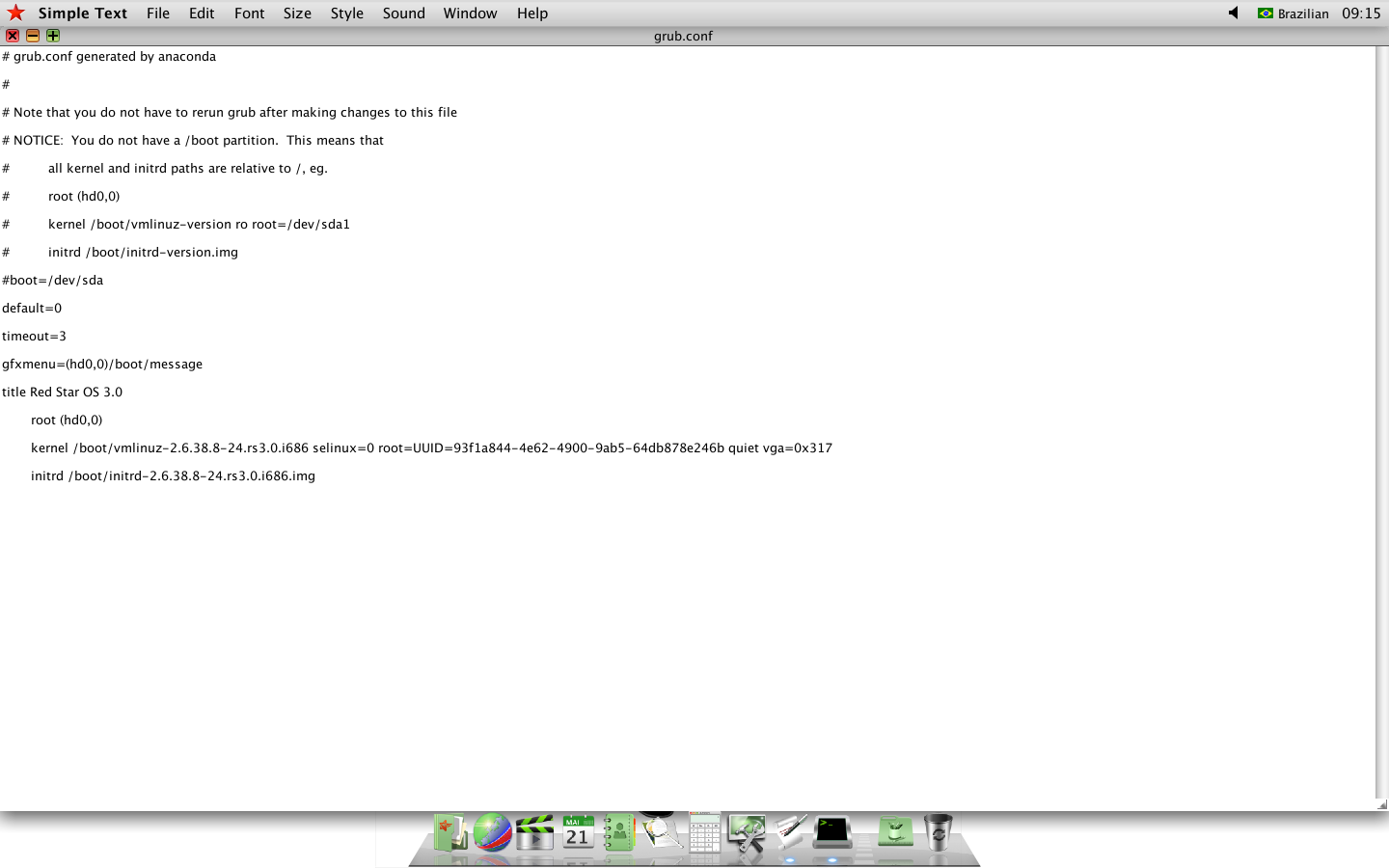This screenshot has width=1389, height=868.
Task: Click the '# NOTICE: You do not have' line
Action: 193,140
